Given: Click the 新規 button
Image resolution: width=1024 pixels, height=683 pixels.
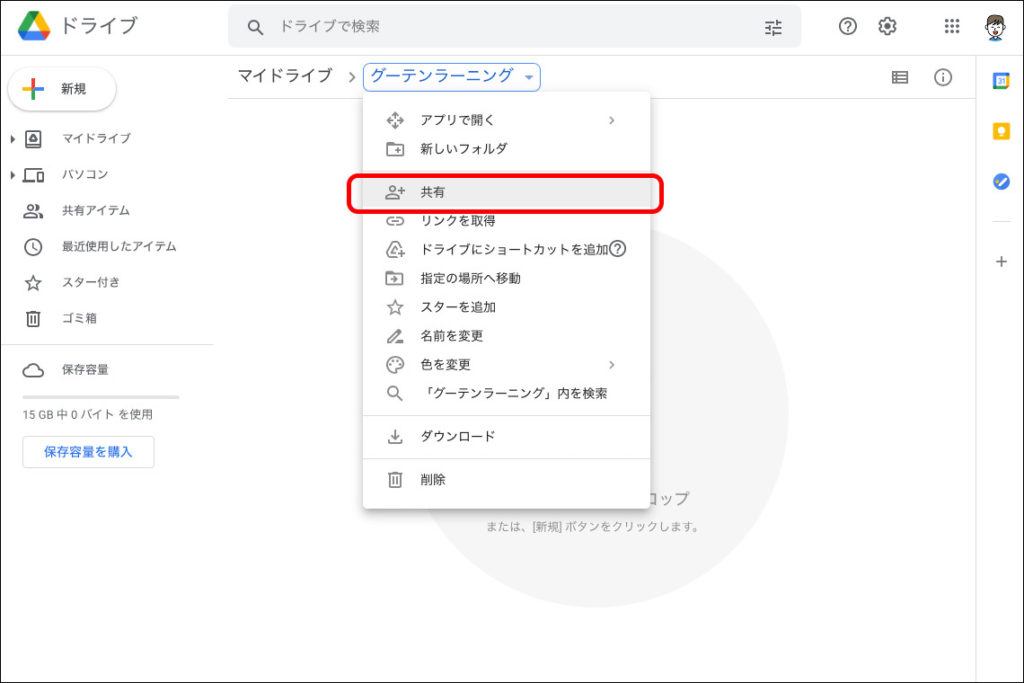Looking at the screenshot, I should tap(62, 89).
